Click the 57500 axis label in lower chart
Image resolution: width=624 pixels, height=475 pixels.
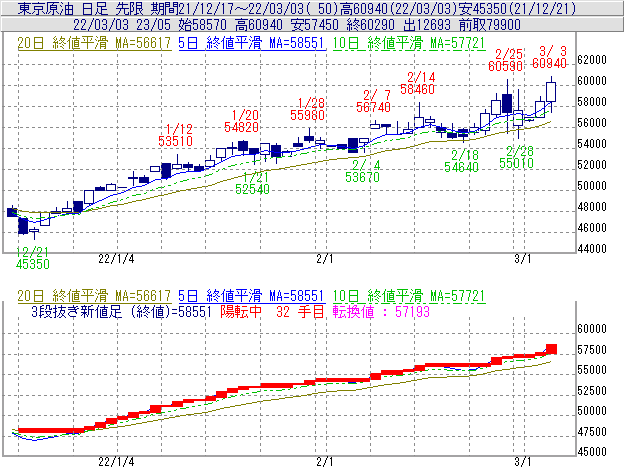(592, 349)
